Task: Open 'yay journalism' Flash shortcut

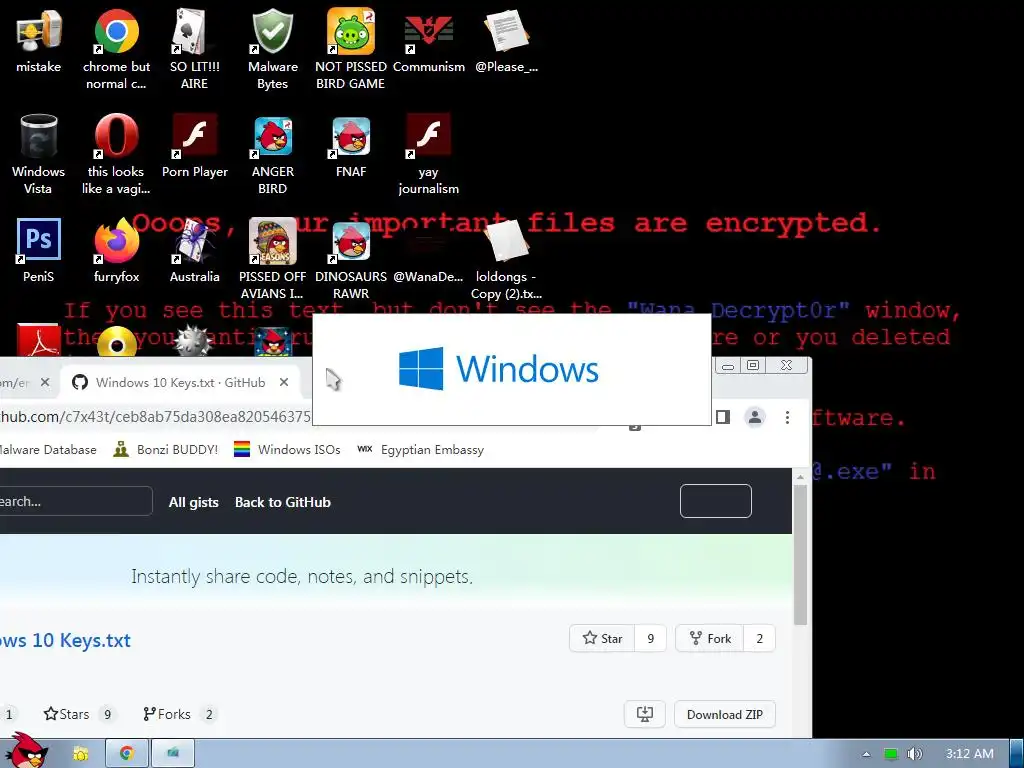Action: click(428, 154)
